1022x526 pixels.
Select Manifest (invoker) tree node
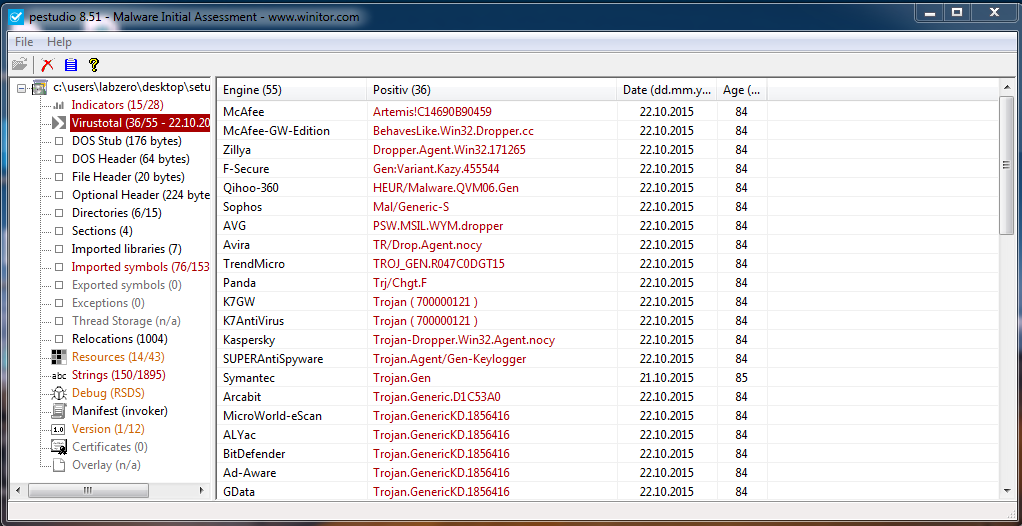(x=120, y=411)
